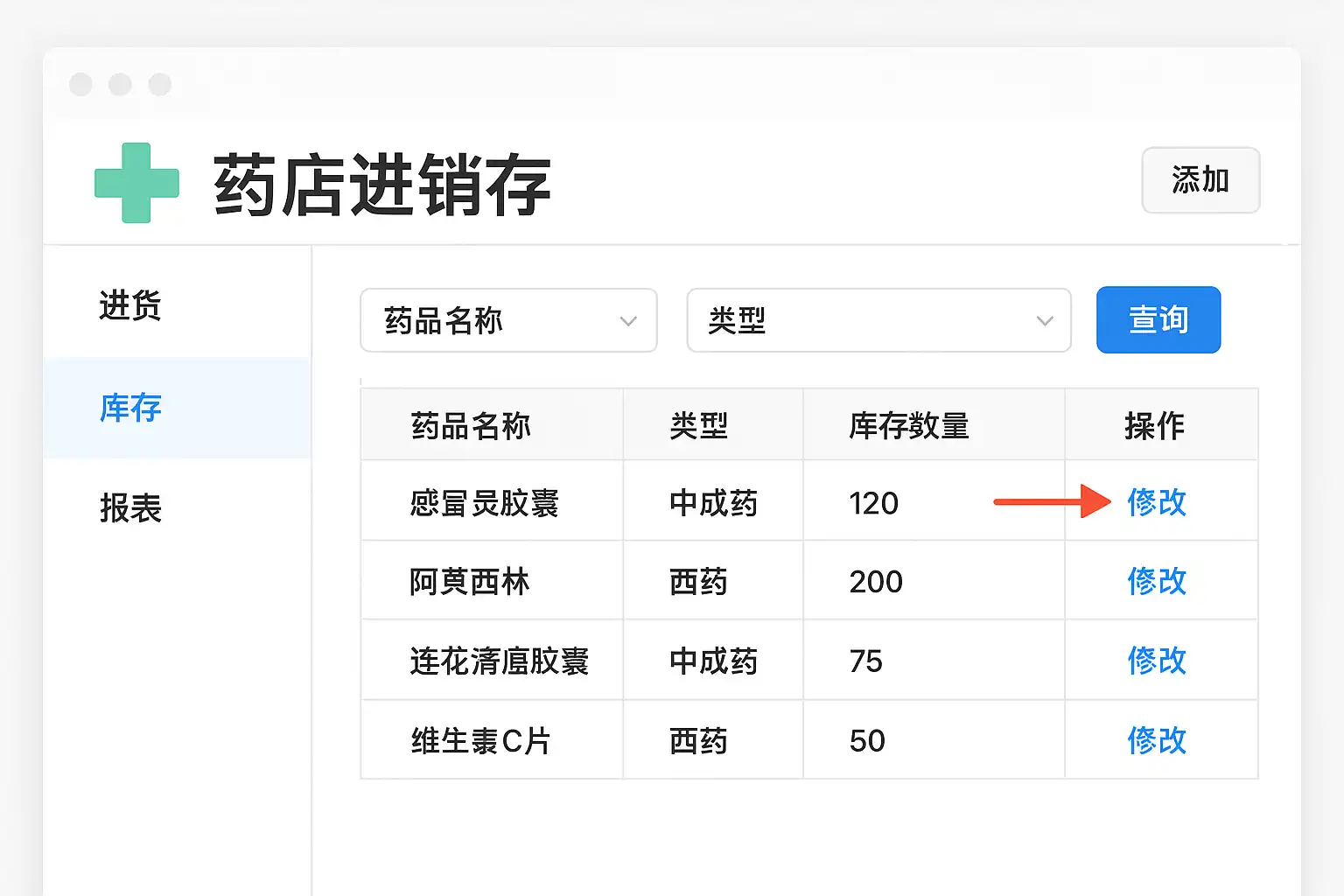Click the stock quantity 200 cell

[x=875, y=582]
